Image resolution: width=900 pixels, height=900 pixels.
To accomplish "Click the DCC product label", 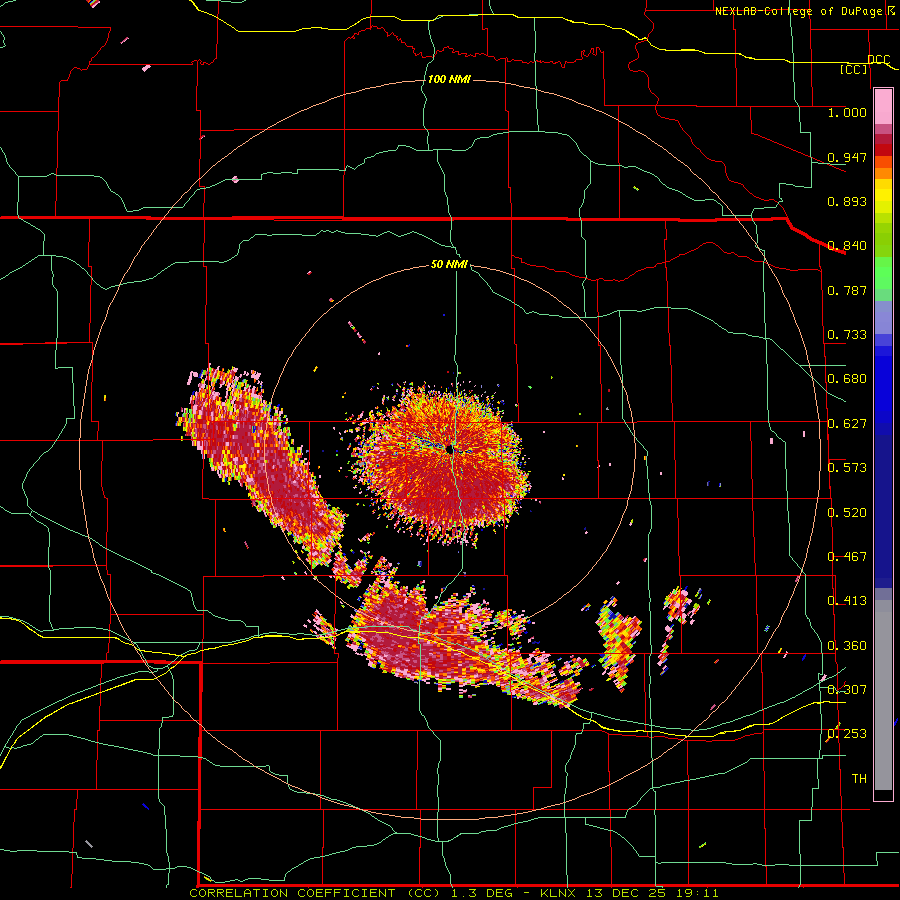I will click(879, 59).
